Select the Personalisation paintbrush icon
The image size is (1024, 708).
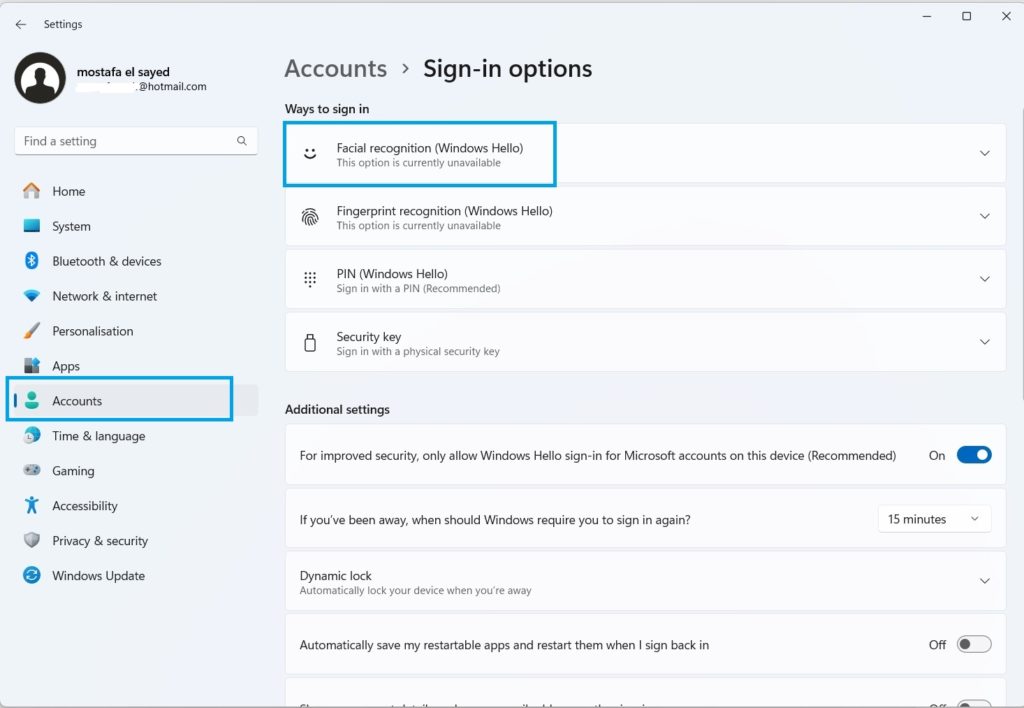click(30, 331)
